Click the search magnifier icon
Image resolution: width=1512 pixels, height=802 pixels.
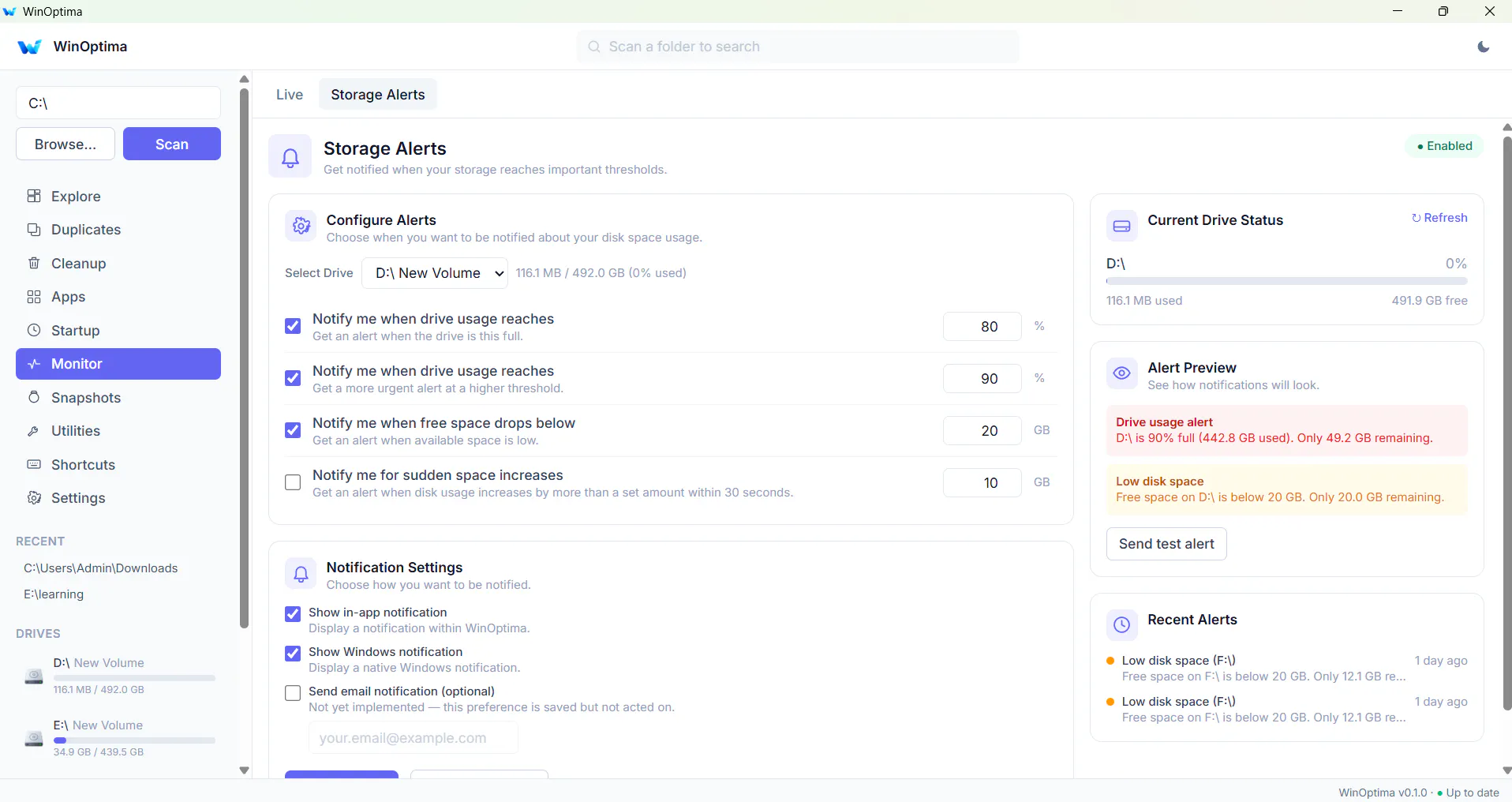point(594,47)
